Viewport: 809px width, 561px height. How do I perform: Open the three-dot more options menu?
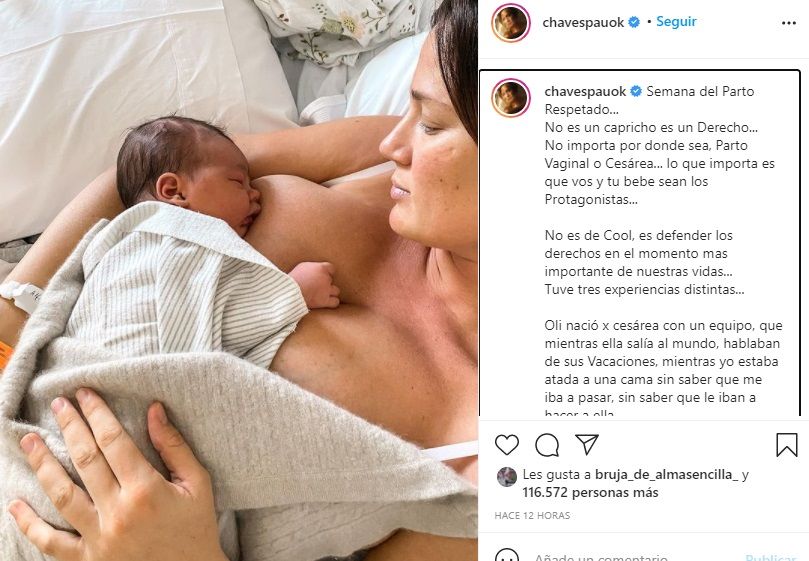788,23
